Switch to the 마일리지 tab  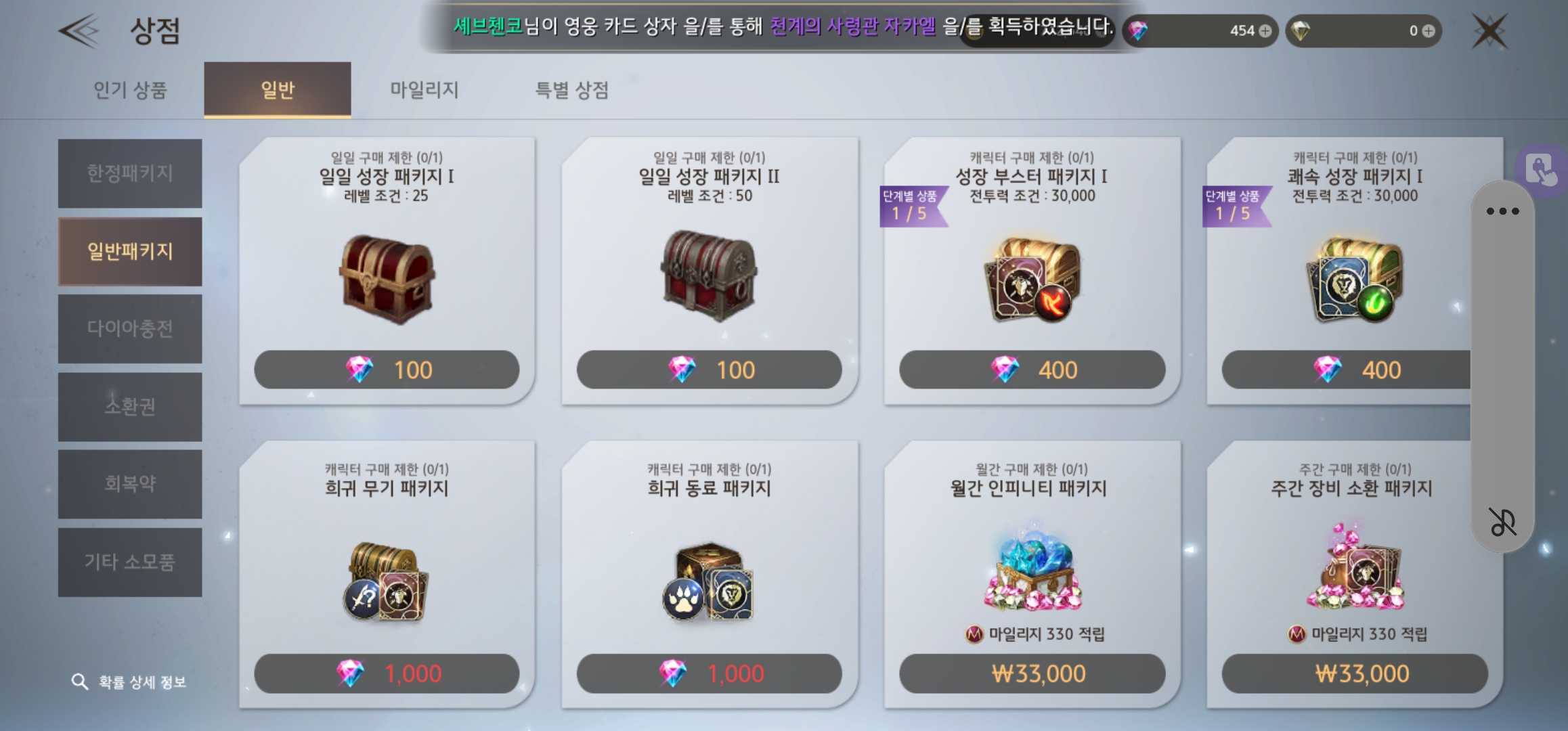point(424,90)
